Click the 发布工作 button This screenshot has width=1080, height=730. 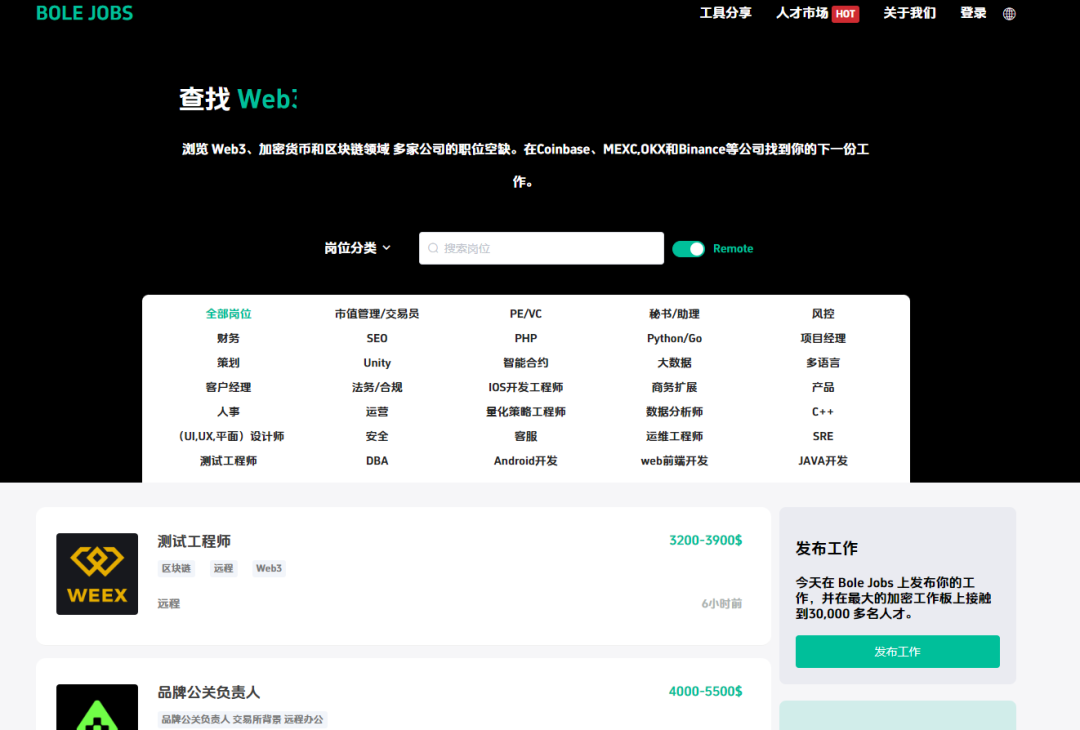(x=897, y=651)
